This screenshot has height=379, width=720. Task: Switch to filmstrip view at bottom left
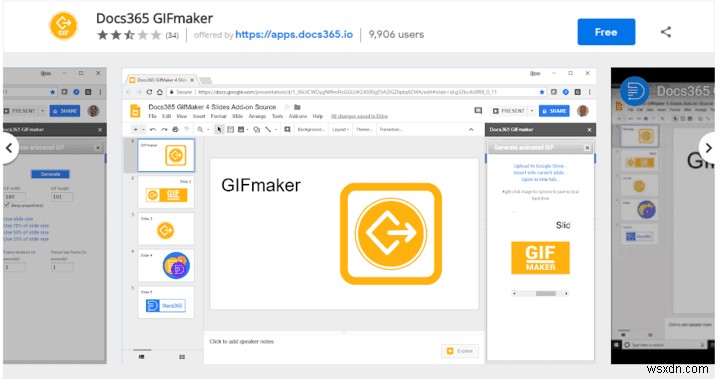click(x=142, y=357)
